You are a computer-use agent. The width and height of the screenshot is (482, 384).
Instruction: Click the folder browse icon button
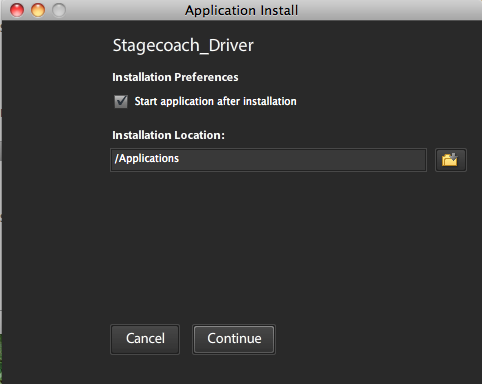pos(451,160)
